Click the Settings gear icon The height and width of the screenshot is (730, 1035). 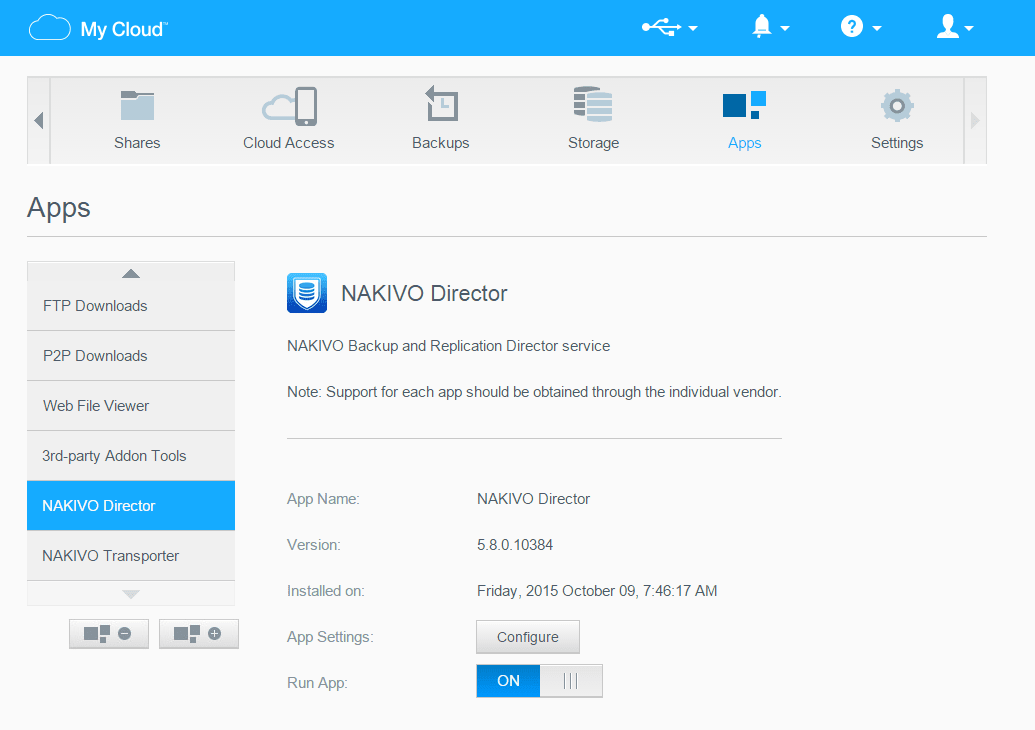(897, 106)
